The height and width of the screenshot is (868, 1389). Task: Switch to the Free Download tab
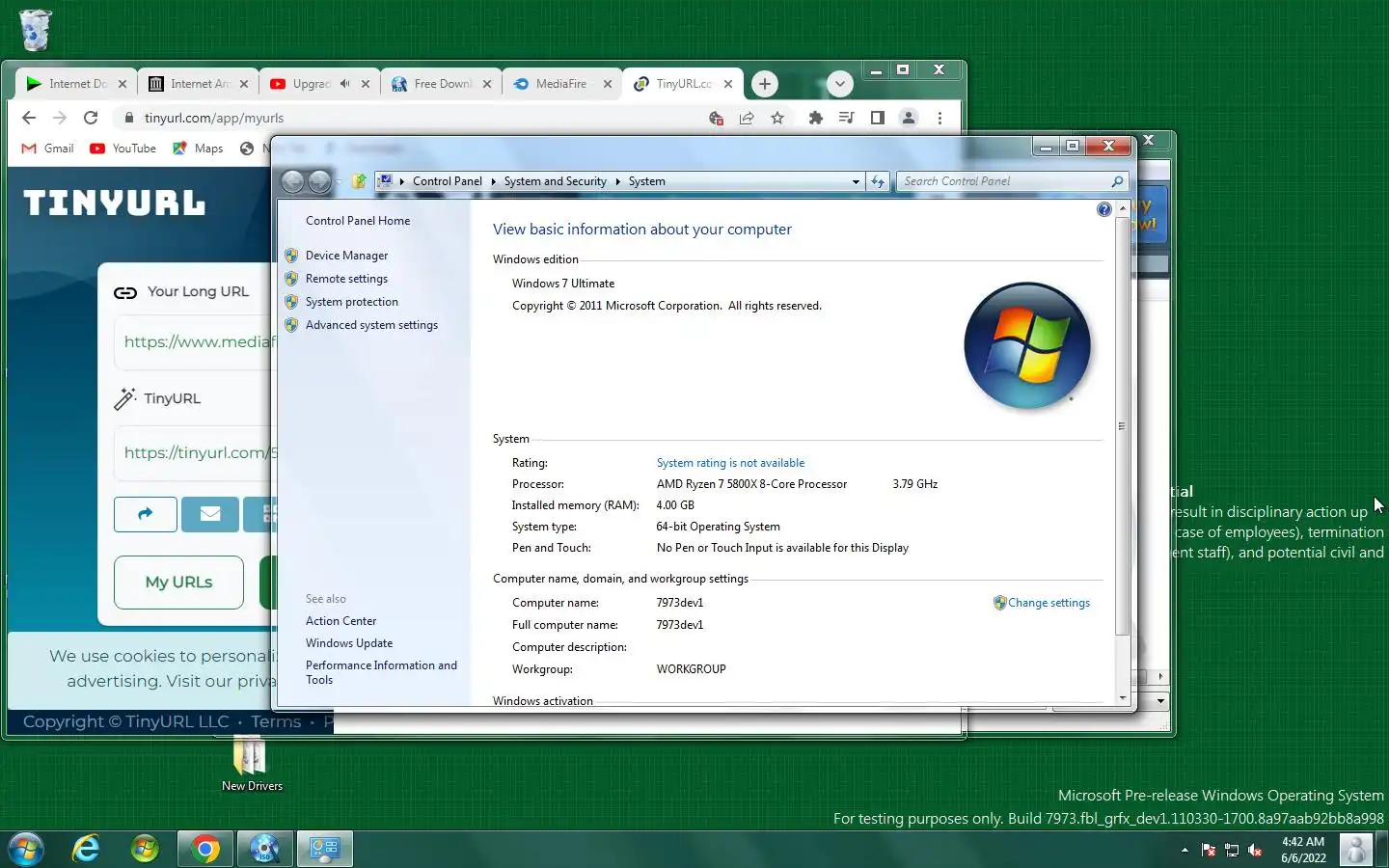pyautogui.click(x=442, y=84)
